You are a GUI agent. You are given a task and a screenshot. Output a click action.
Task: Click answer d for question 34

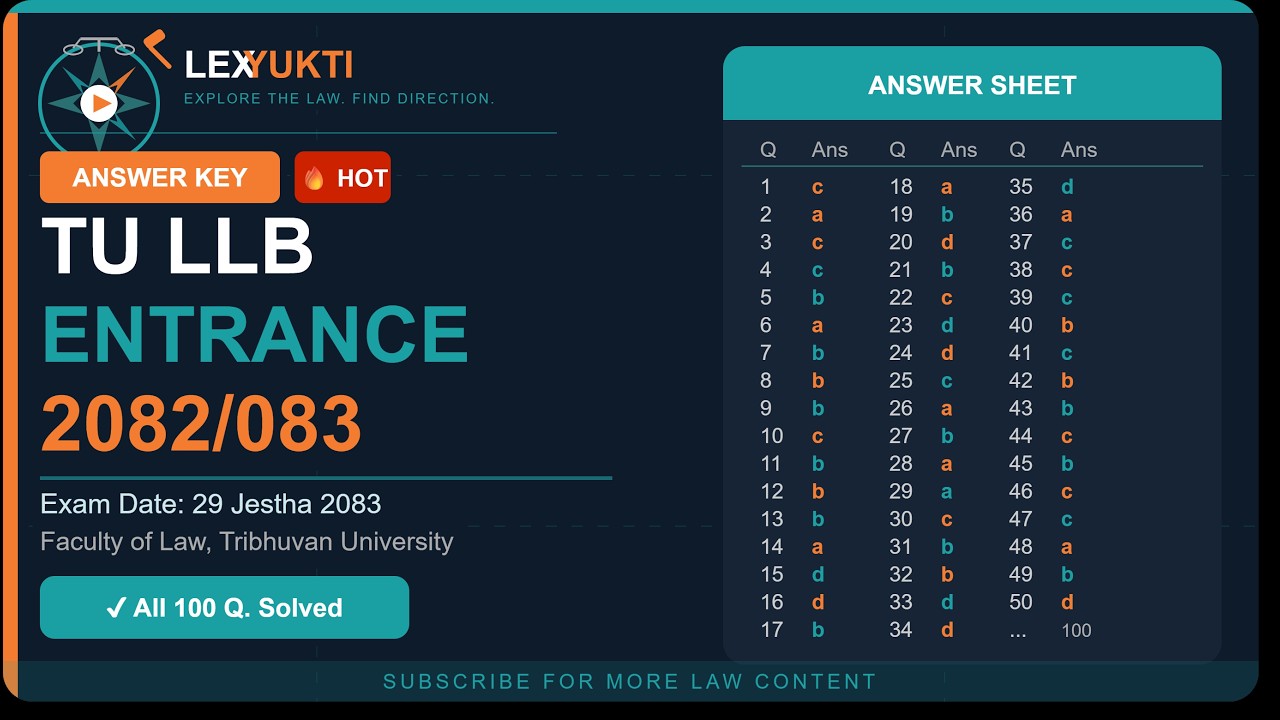tap(947, 630)
